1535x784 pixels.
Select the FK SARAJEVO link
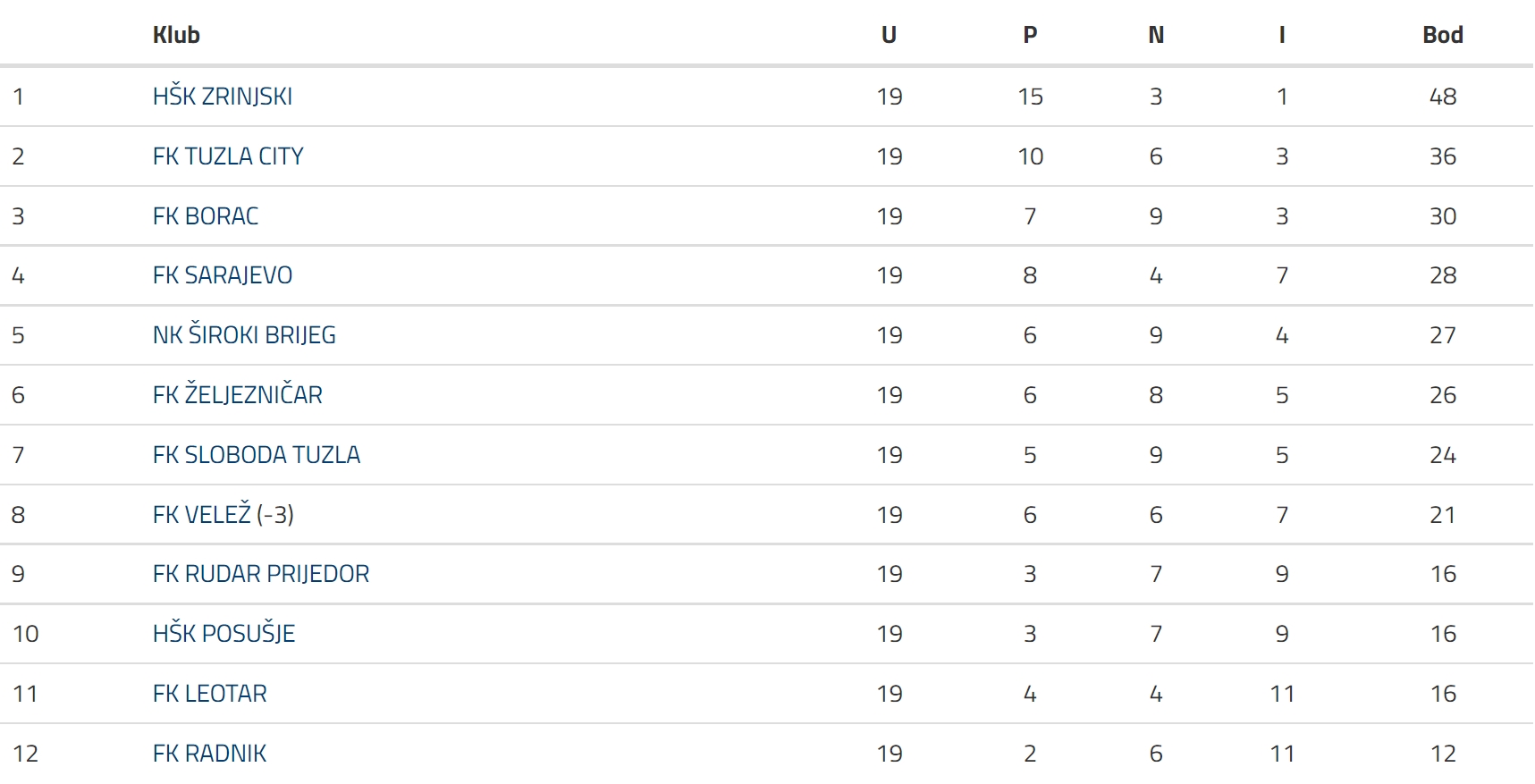click(x=223, y=275)
